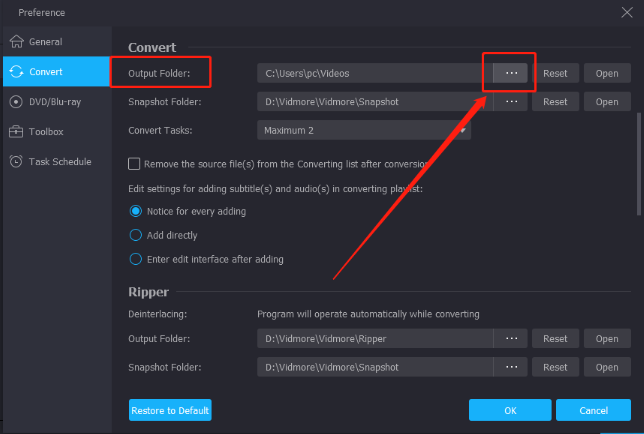
Task: Browse for Ripper Snapshot Folder with ellipsis button
Action: point(511,367)
